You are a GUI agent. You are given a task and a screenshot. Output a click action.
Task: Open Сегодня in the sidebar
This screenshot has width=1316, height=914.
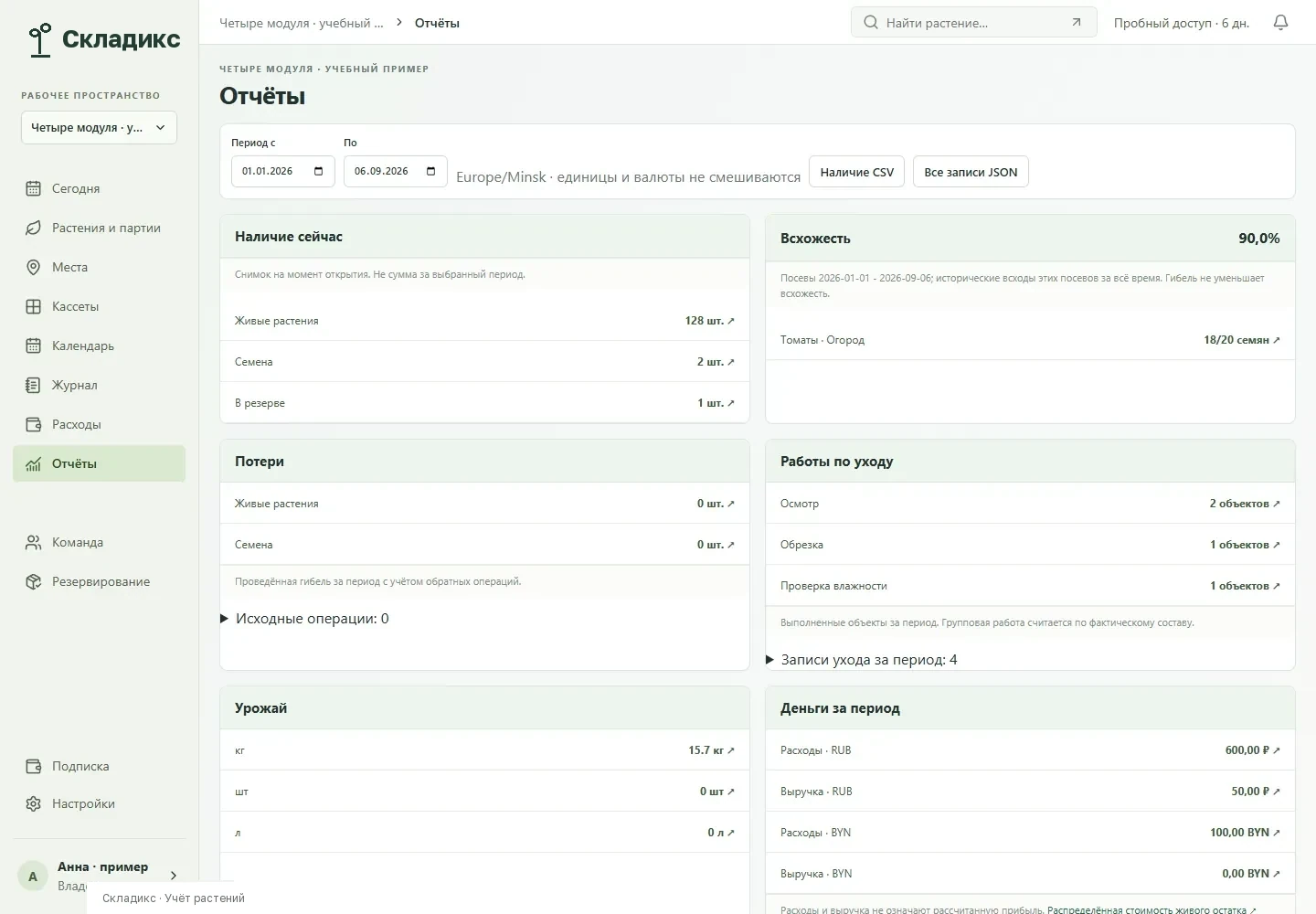[99, 188]
